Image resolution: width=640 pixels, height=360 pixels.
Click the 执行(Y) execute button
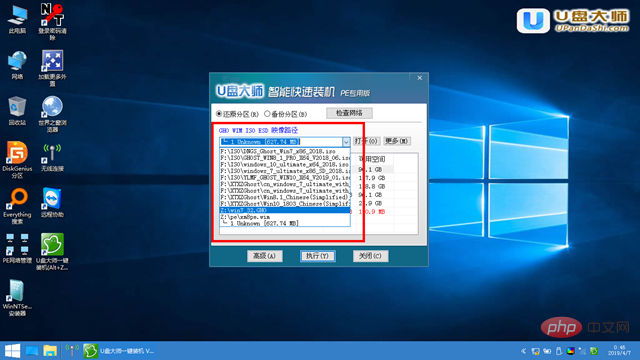pos(318,256)
